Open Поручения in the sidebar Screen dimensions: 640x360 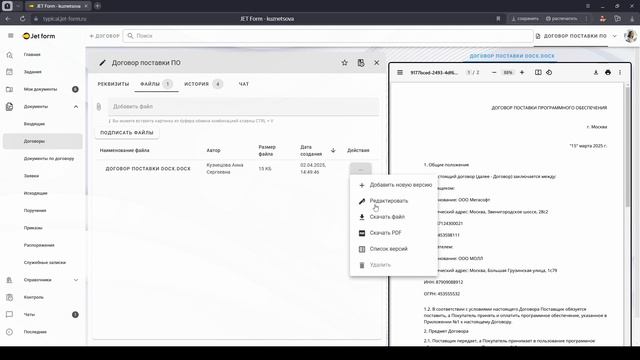[x=35, y=211]
